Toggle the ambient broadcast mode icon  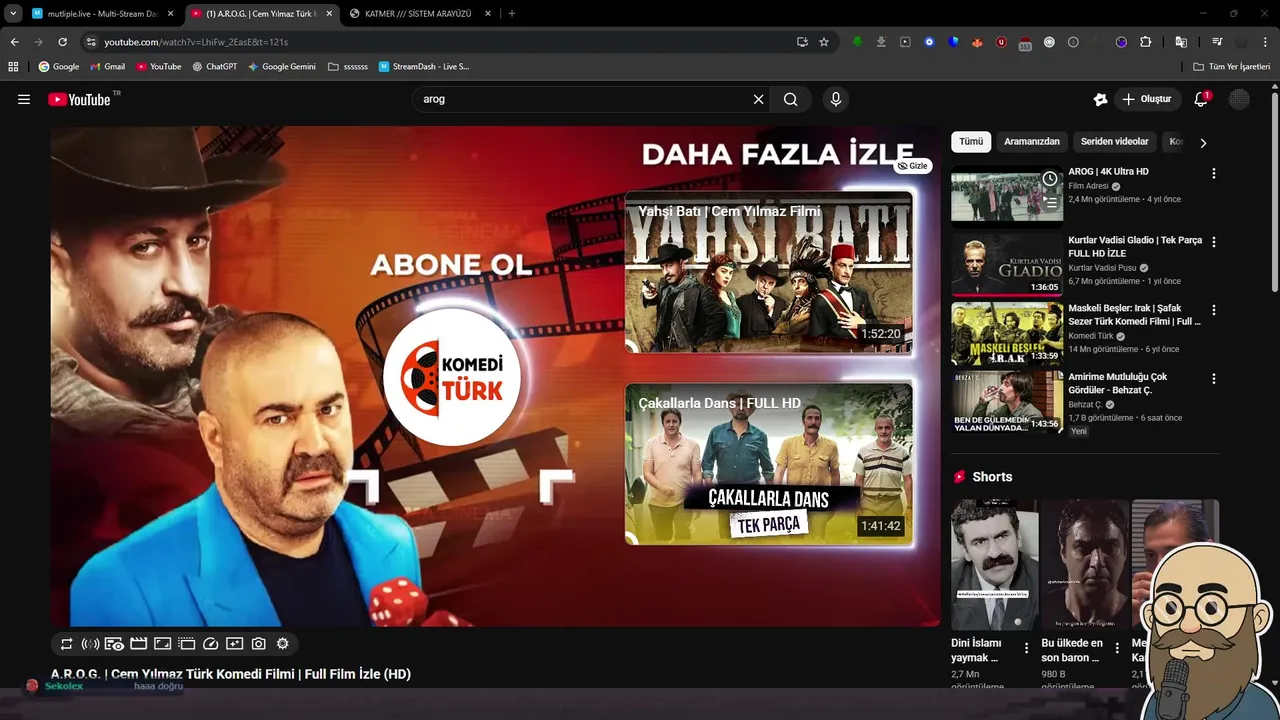[91, 643]
